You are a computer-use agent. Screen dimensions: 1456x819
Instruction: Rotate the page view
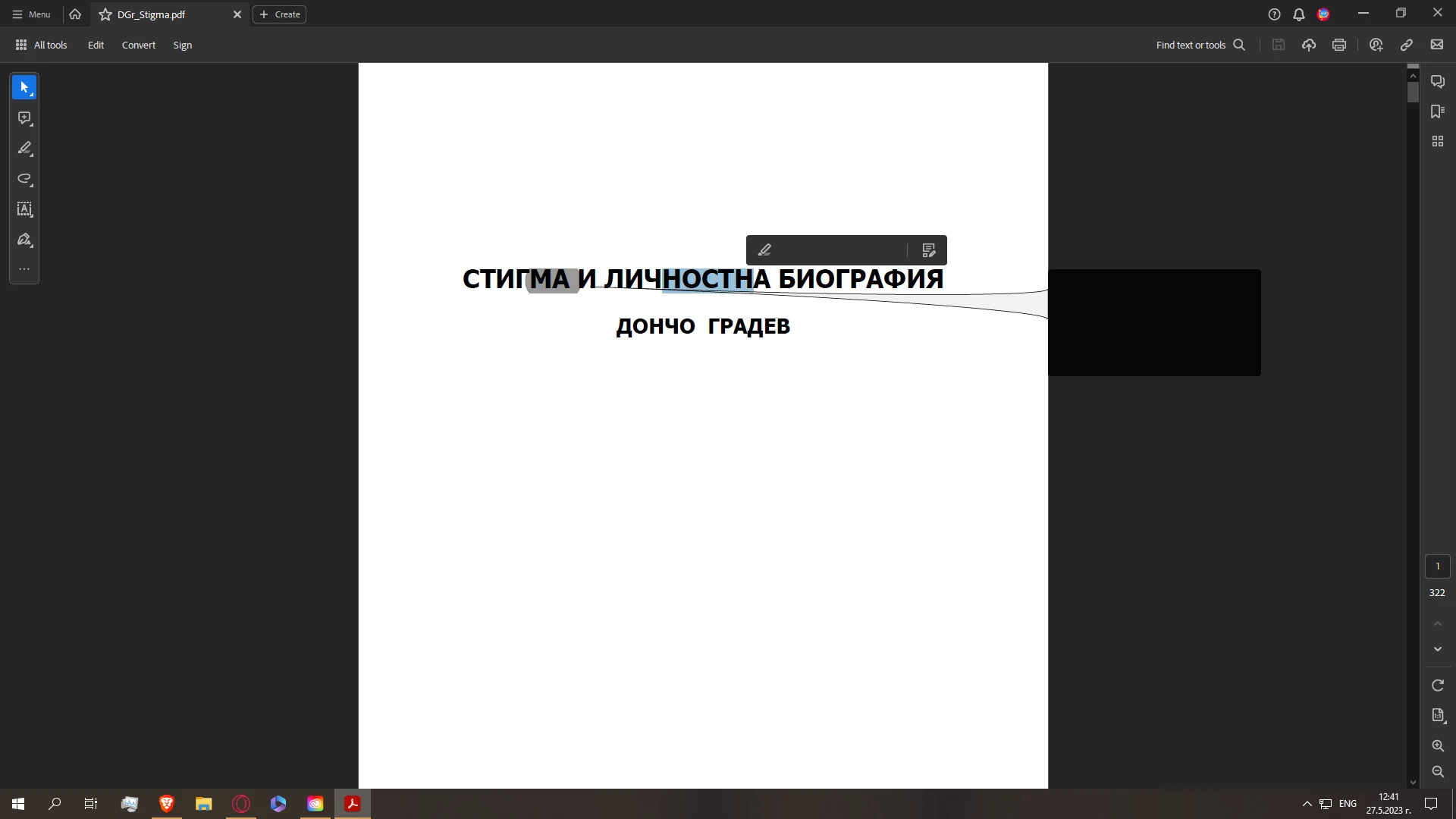pos(1437,686)
